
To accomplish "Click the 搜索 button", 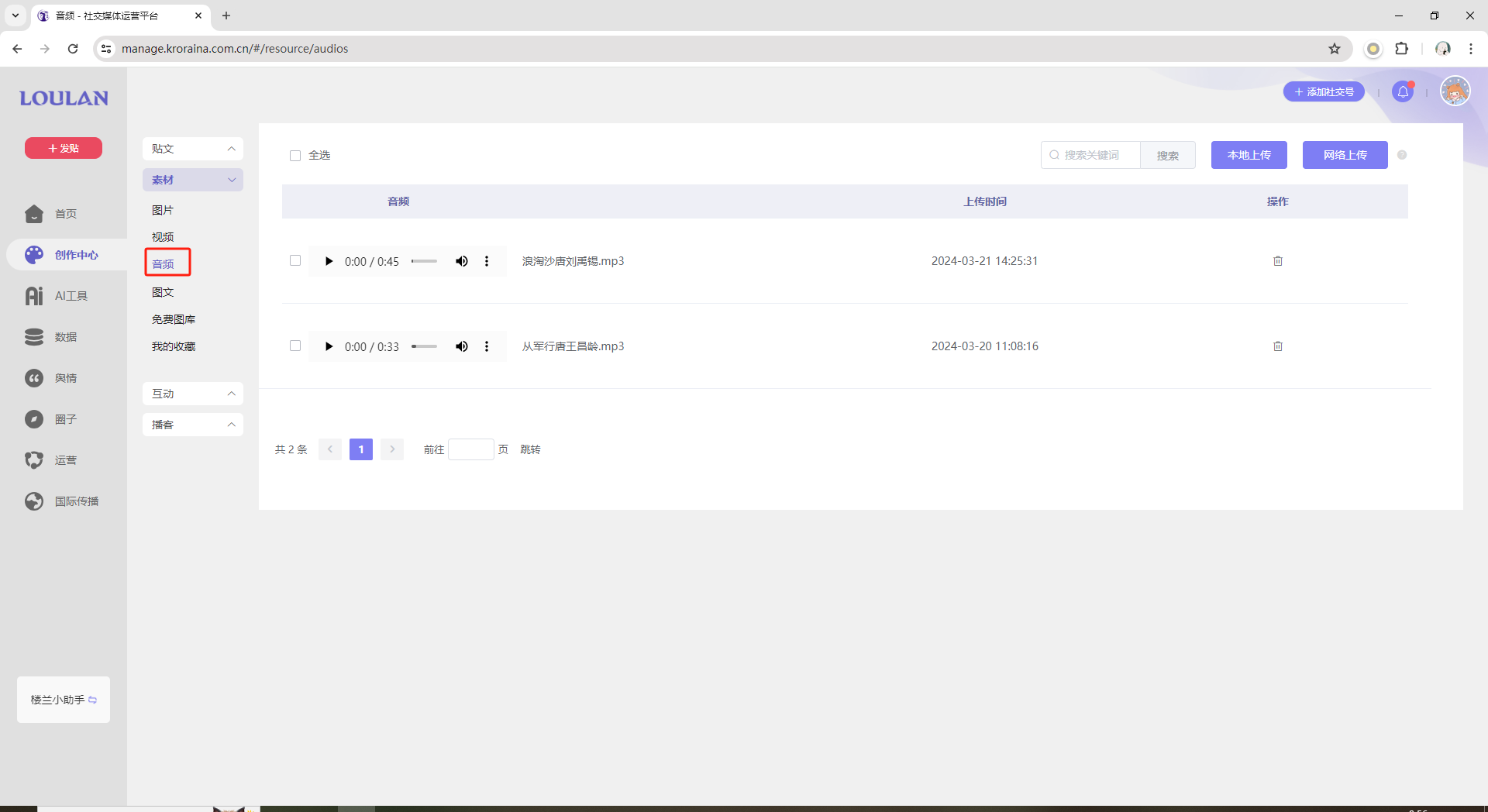I will click(1168, 155).
